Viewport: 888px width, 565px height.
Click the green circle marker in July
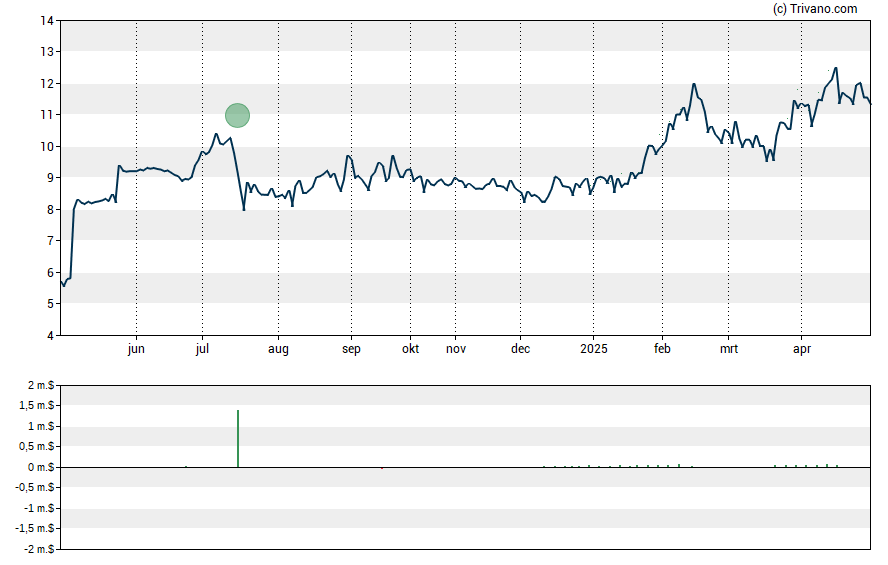237,115
